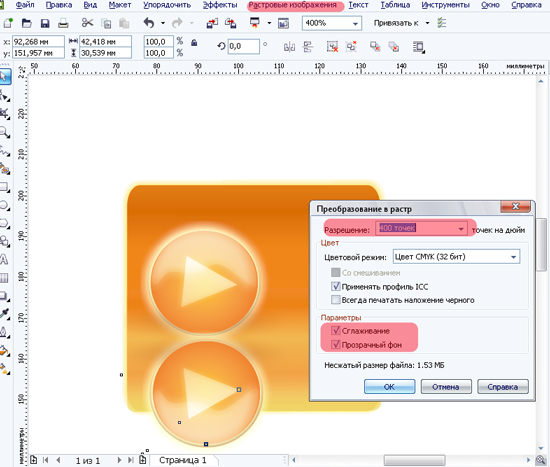Screen dimensions: 550x467
Task: Open the Файл menu
Action: [25, 5]
